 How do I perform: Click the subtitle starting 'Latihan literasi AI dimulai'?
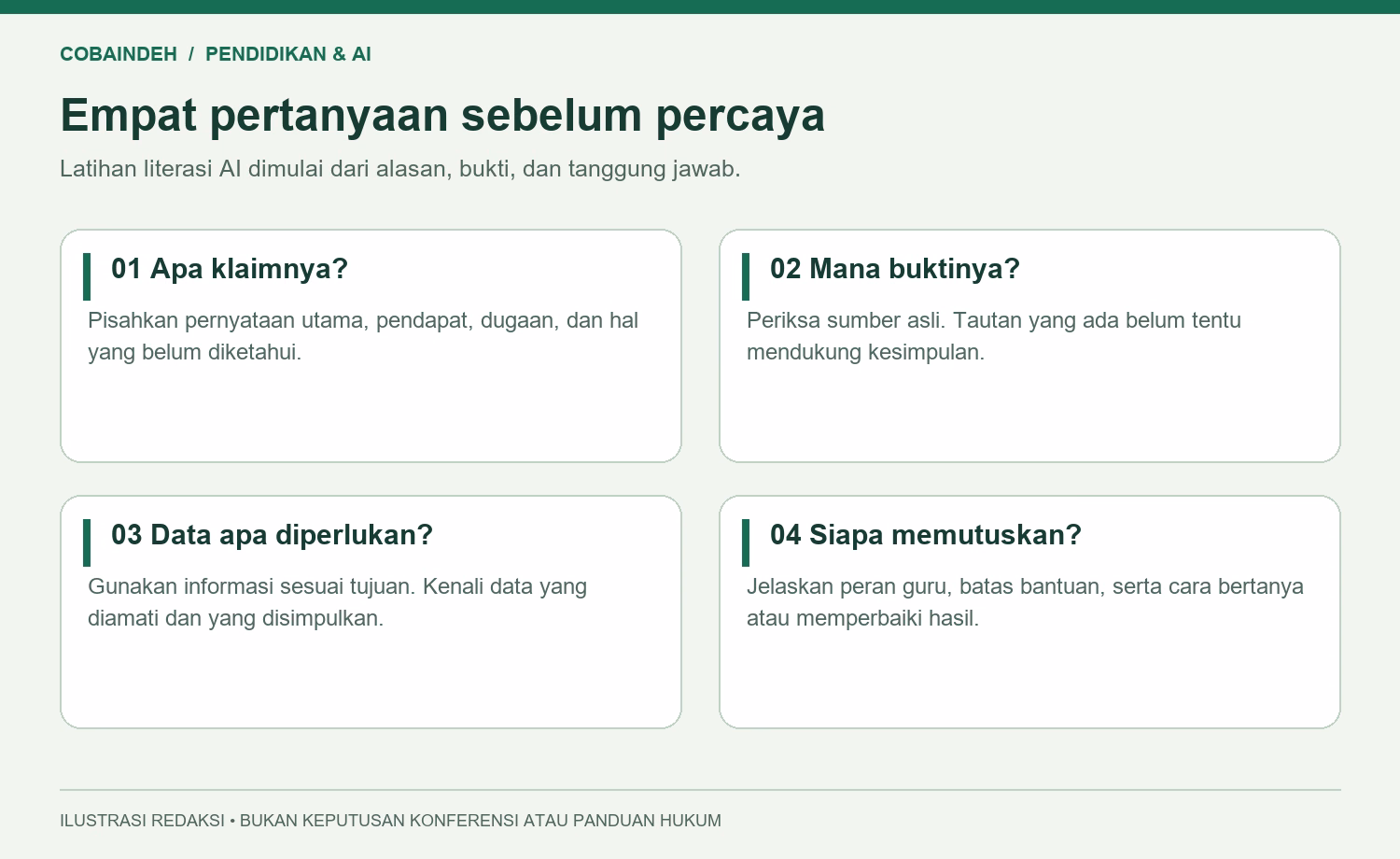coord(400,169)
